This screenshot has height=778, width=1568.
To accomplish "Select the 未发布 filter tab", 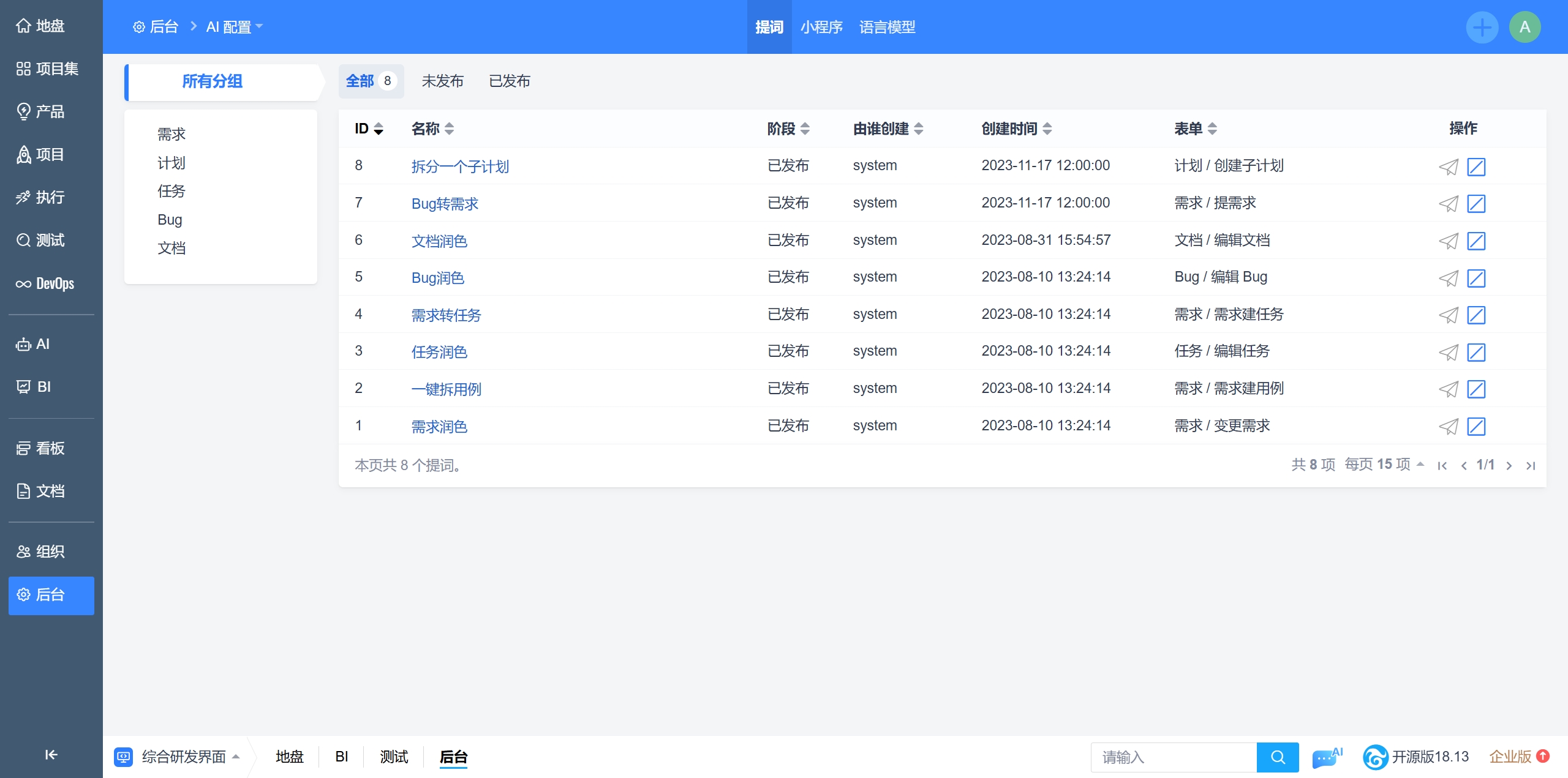I will (x=442, y=81).
